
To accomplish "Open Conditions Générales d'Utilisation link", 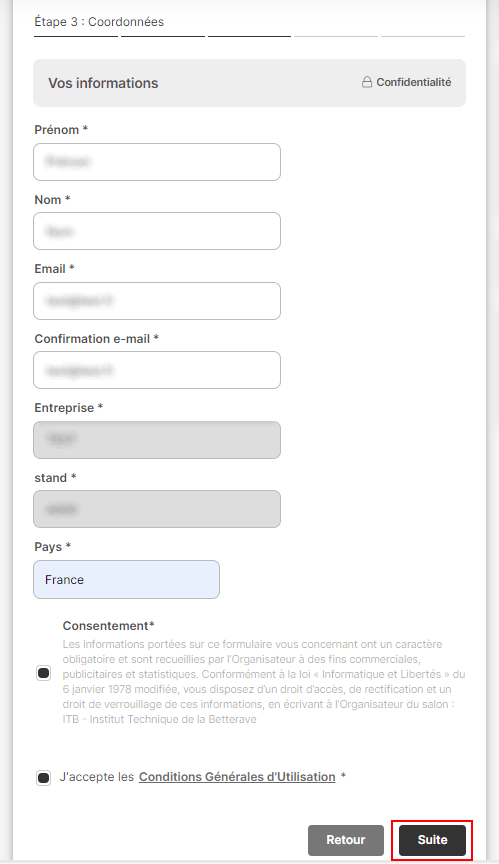I will click(237, 777).
